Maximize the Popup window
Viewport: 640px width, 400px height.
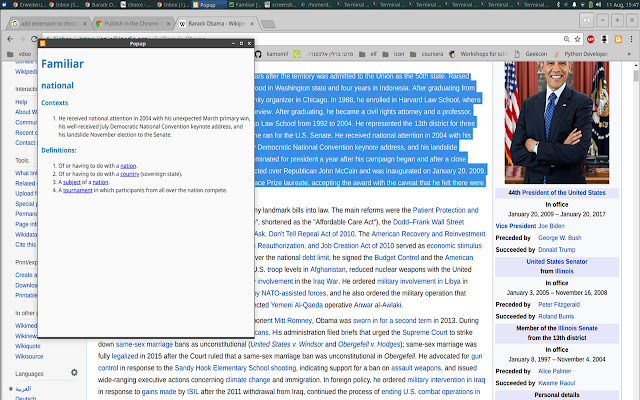point(240,44)
